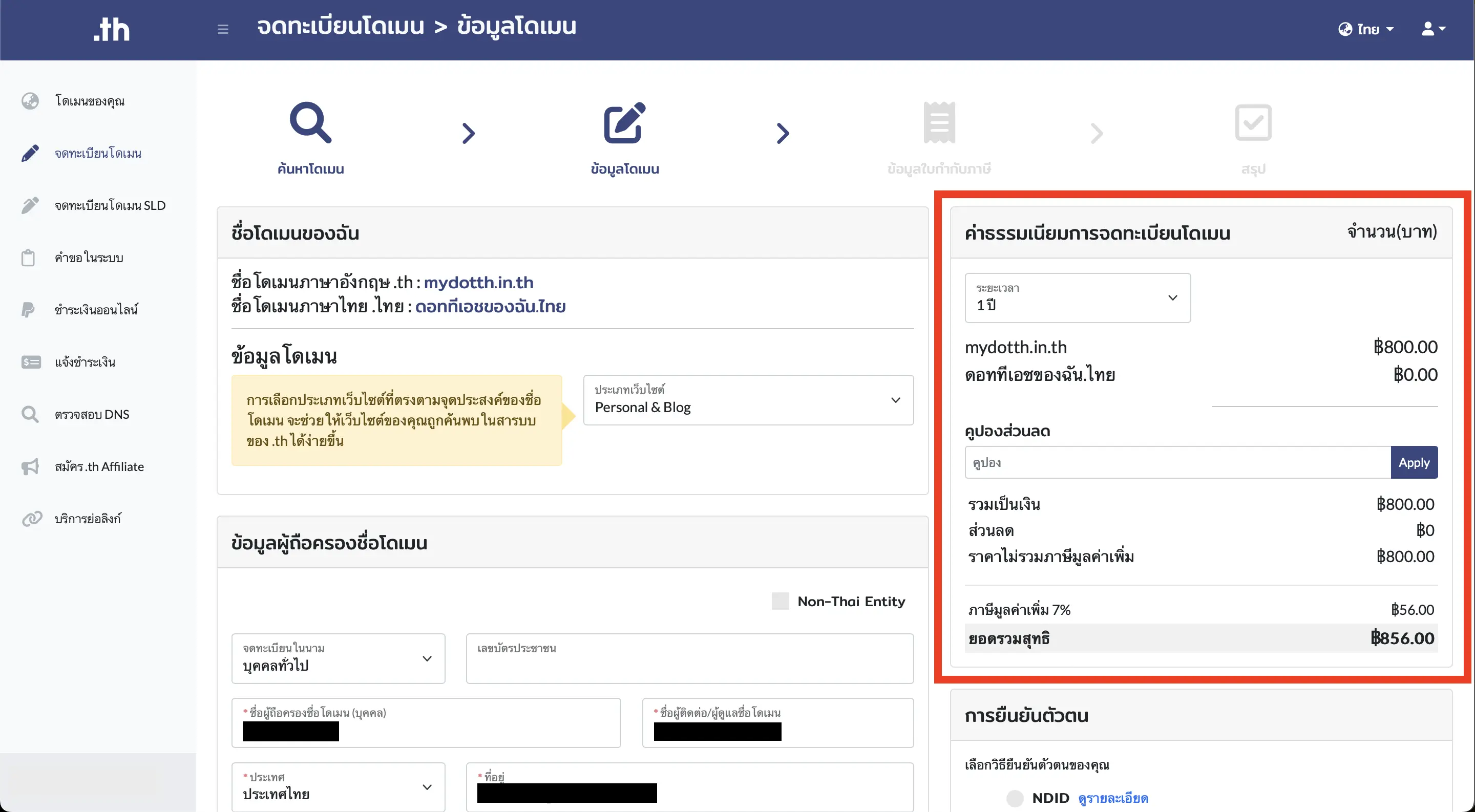1475x812 pixels.
Task: Open แจ้งชำระเงิน payment notice icon
Action: point(30,361)
